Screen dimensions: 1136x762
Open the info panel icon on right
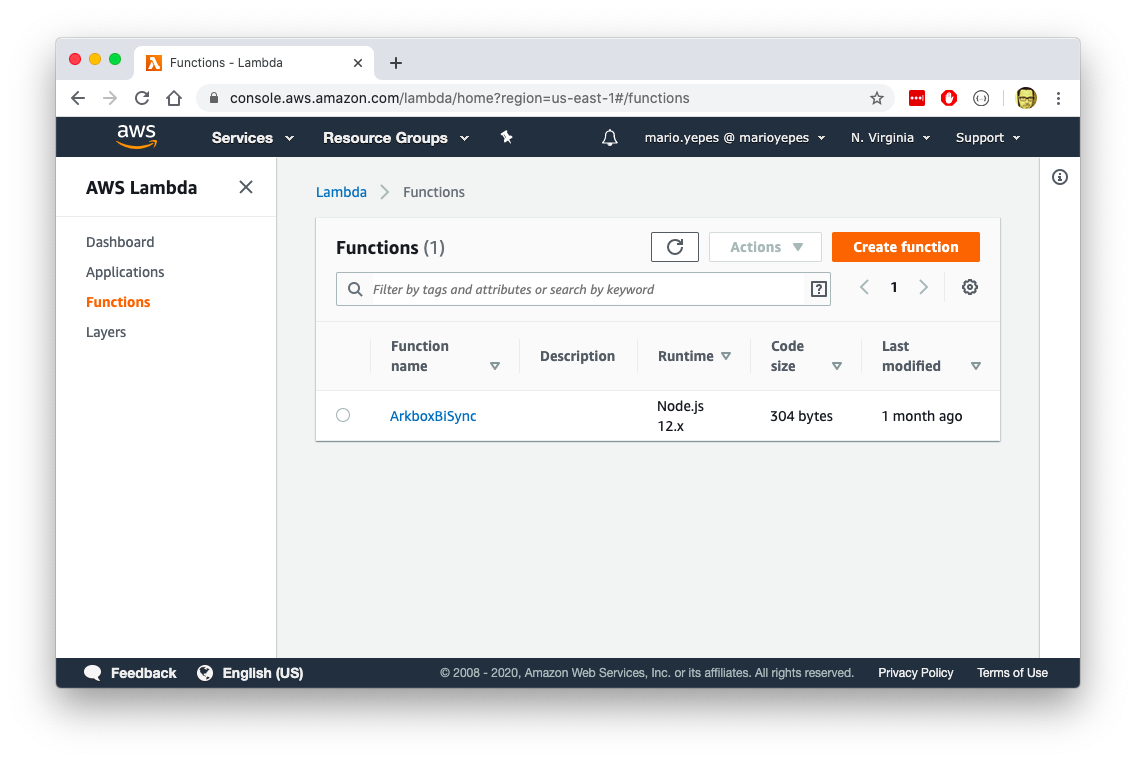point(1060,177)
